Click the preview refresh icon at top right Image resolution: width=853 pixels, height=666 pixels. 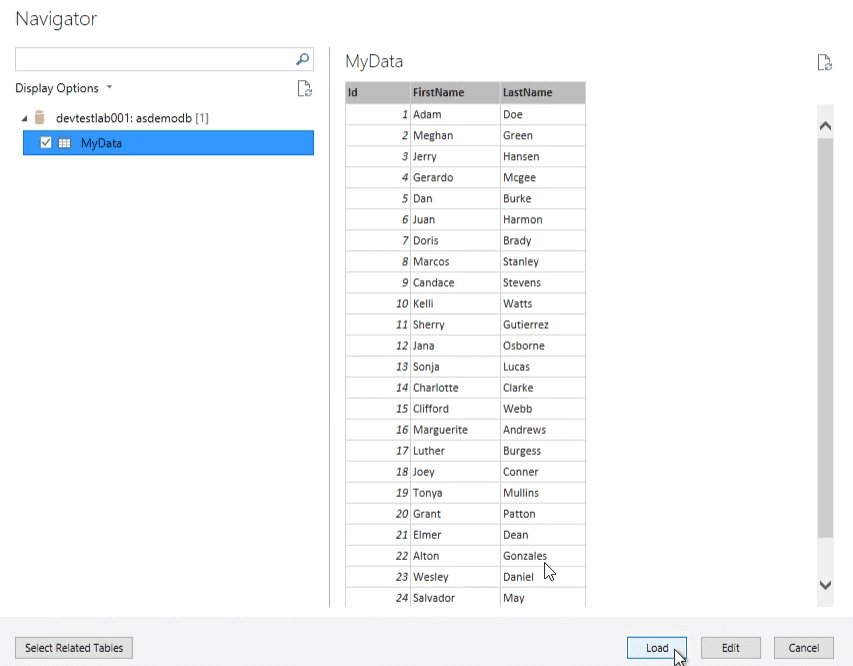pos(824,62)
